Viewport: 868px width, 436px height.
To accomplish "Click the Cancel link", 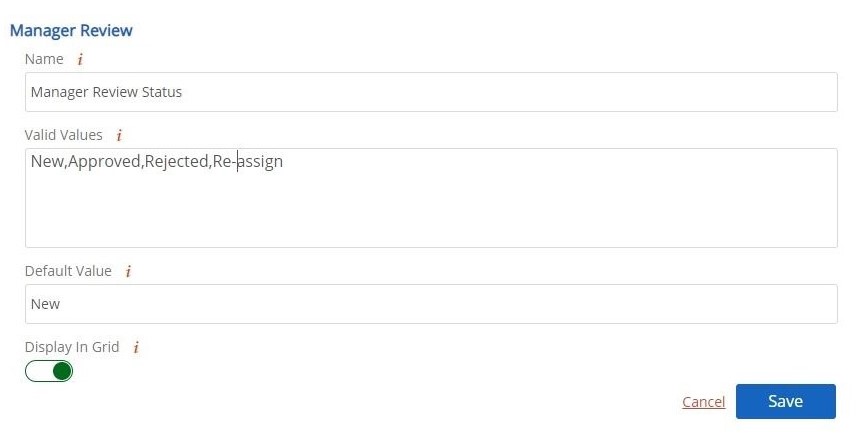I will click(x=703, y=402).
